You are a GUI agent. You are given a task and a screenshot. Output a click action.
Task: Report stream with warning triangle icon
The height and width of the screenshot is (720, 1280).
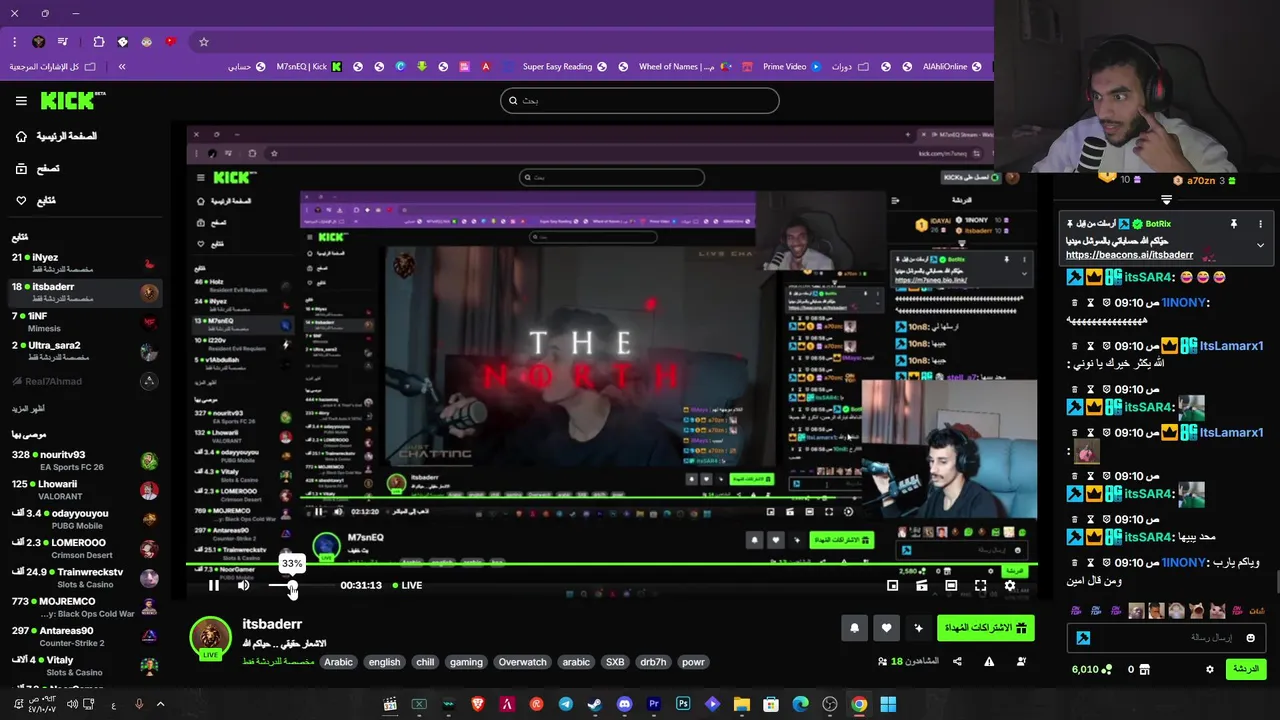point(989,661)
